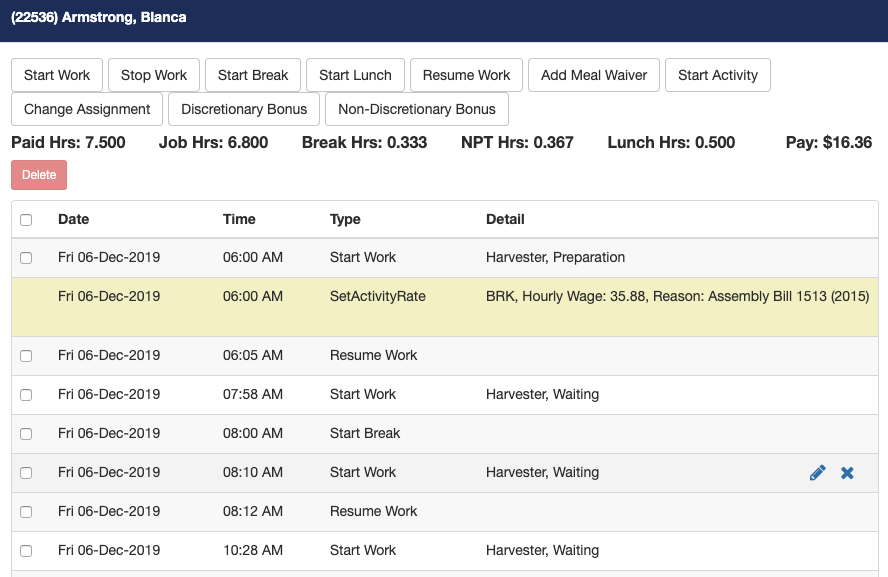
Task: Check the 08:00 AM Start Break row checkbox
Action: coord(26,434)
